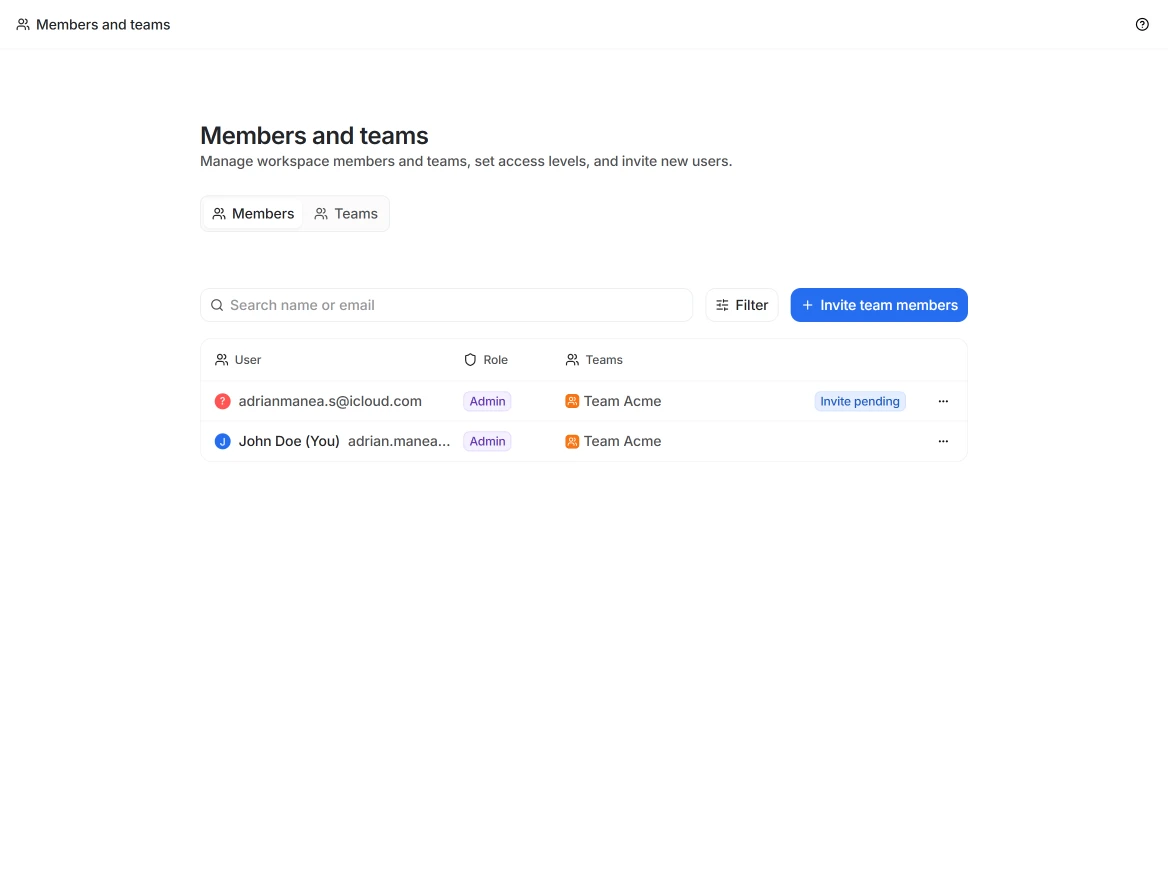Click the Admin role badge for the pending invitee
The height and width of the screenshot is (876, 1168).
point(487,401)
